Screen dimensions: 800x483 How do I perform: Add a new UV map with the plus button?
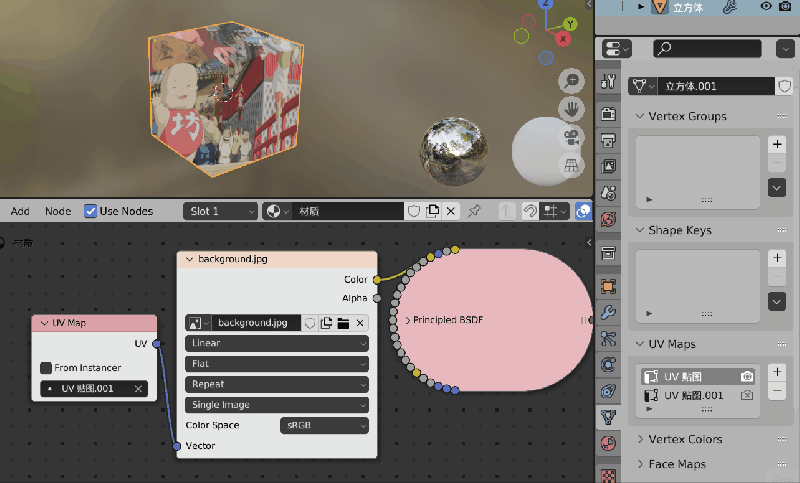[777, 372]
